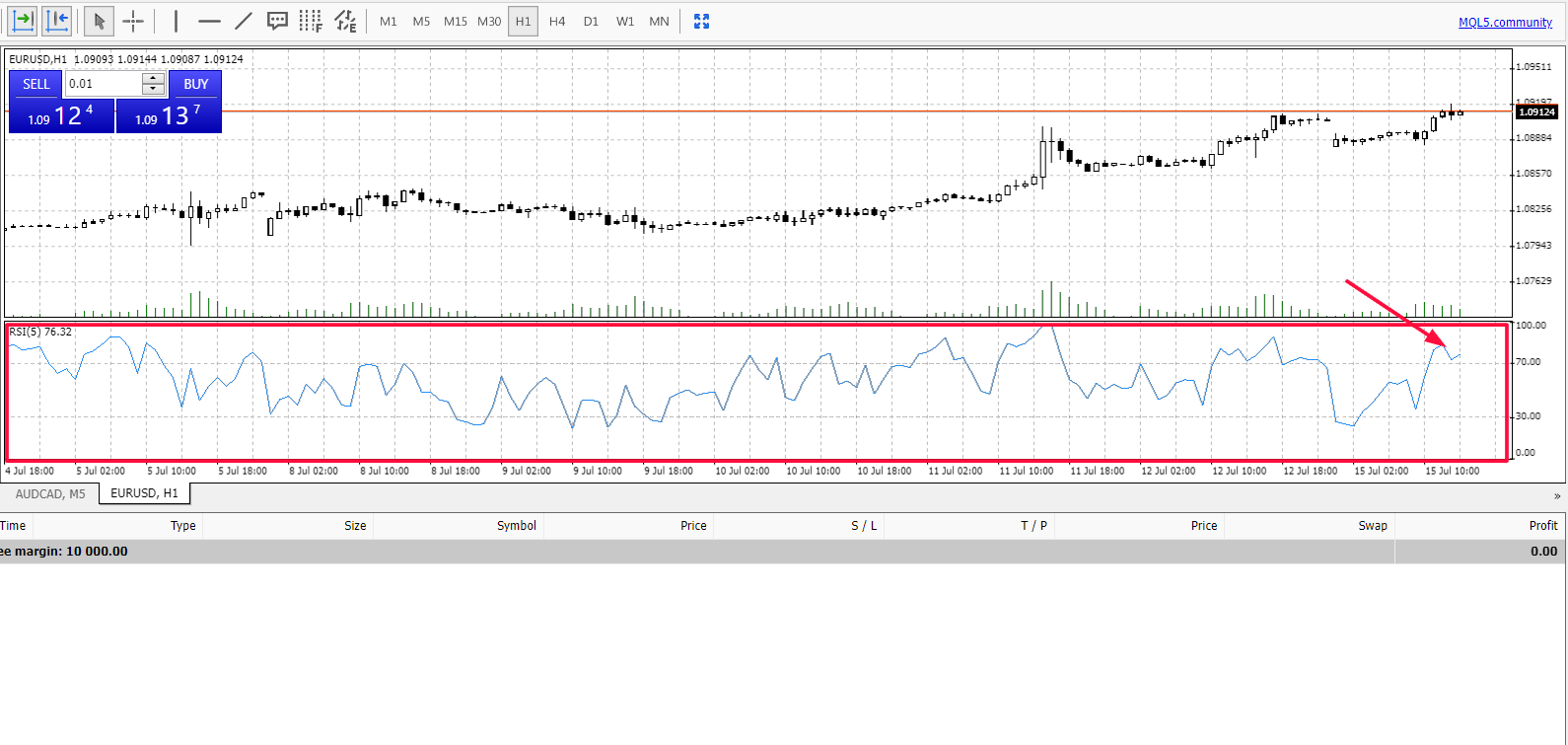Open the Fibonacci retracement tool
Screen dimensions: 1568x745
[311, 21]
